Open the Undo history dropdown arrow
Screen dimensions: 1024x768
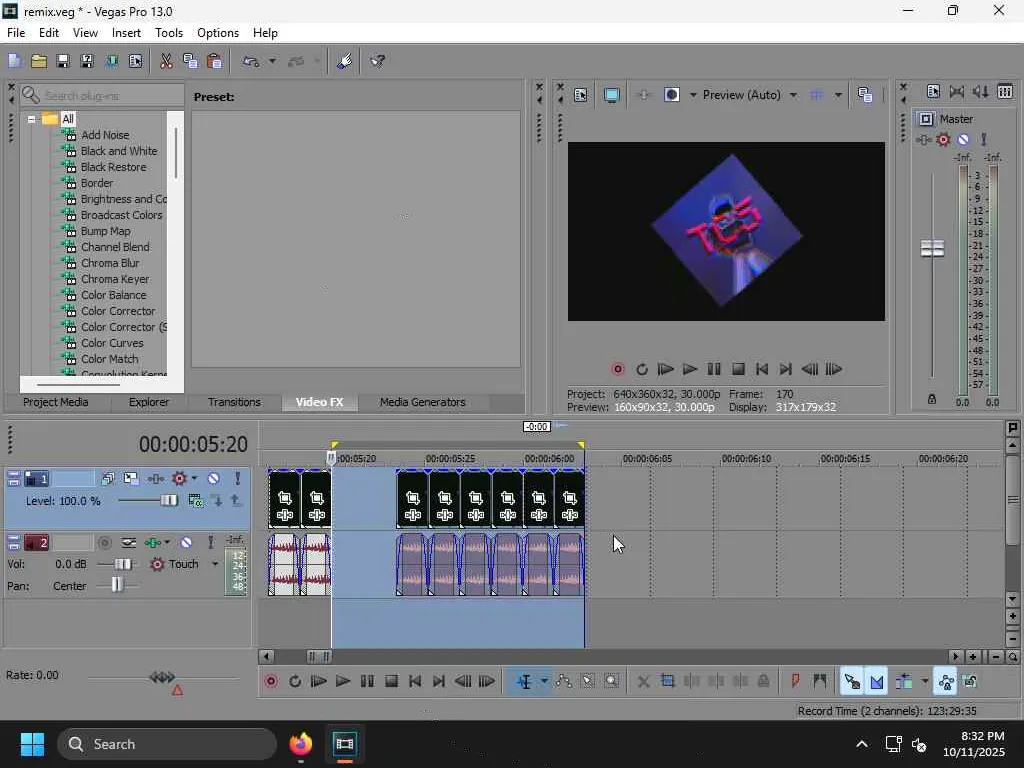(272, 61)
